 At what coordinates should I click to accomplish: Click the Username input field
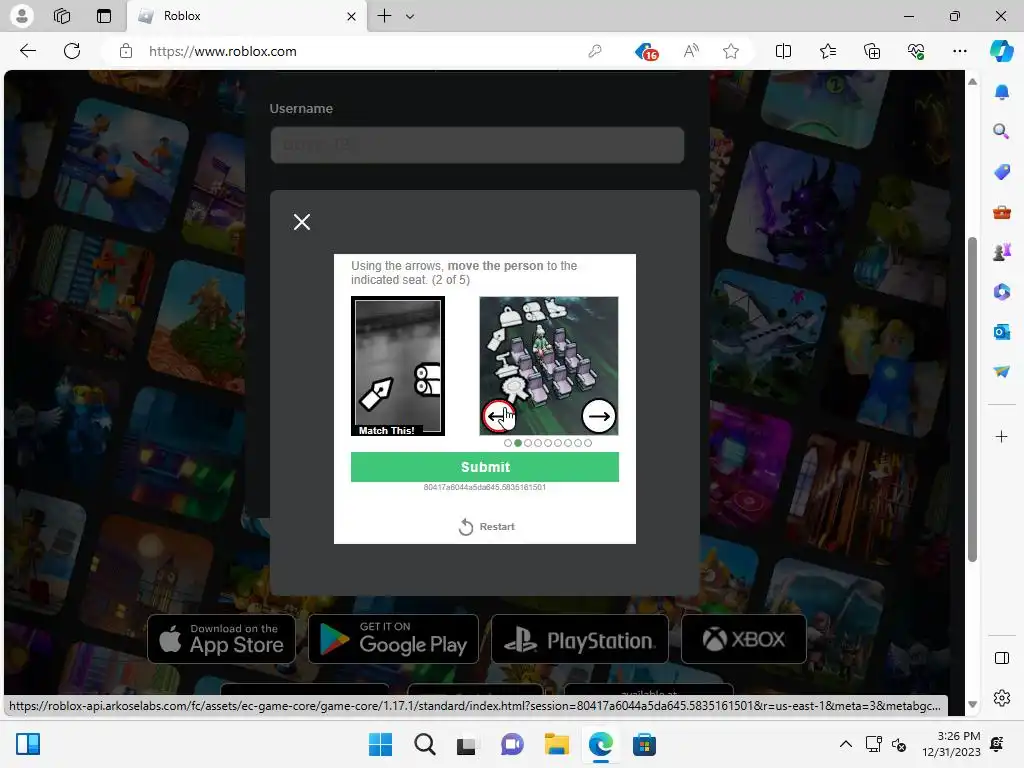[477, 145]
